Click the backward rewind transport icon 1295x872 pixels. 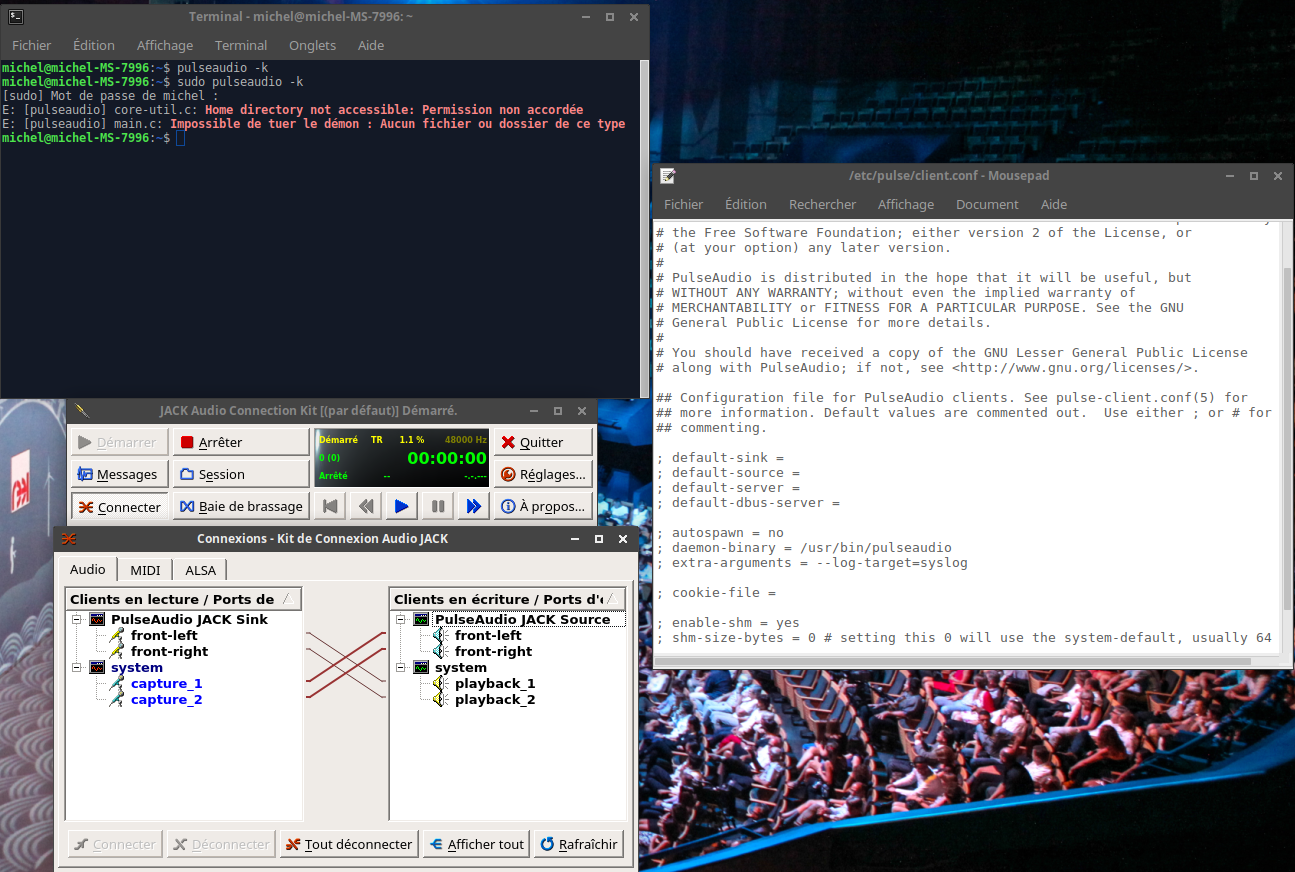click(x=366, y=507)
